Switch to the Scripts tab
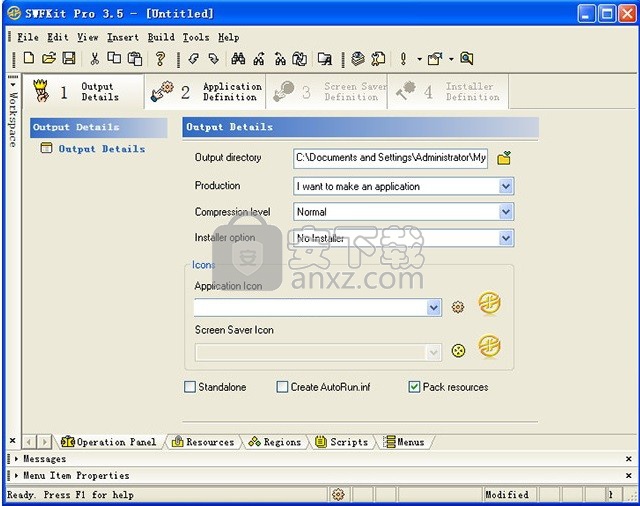The width and height of the screenshot is (640, 506). tap(342, 442)
